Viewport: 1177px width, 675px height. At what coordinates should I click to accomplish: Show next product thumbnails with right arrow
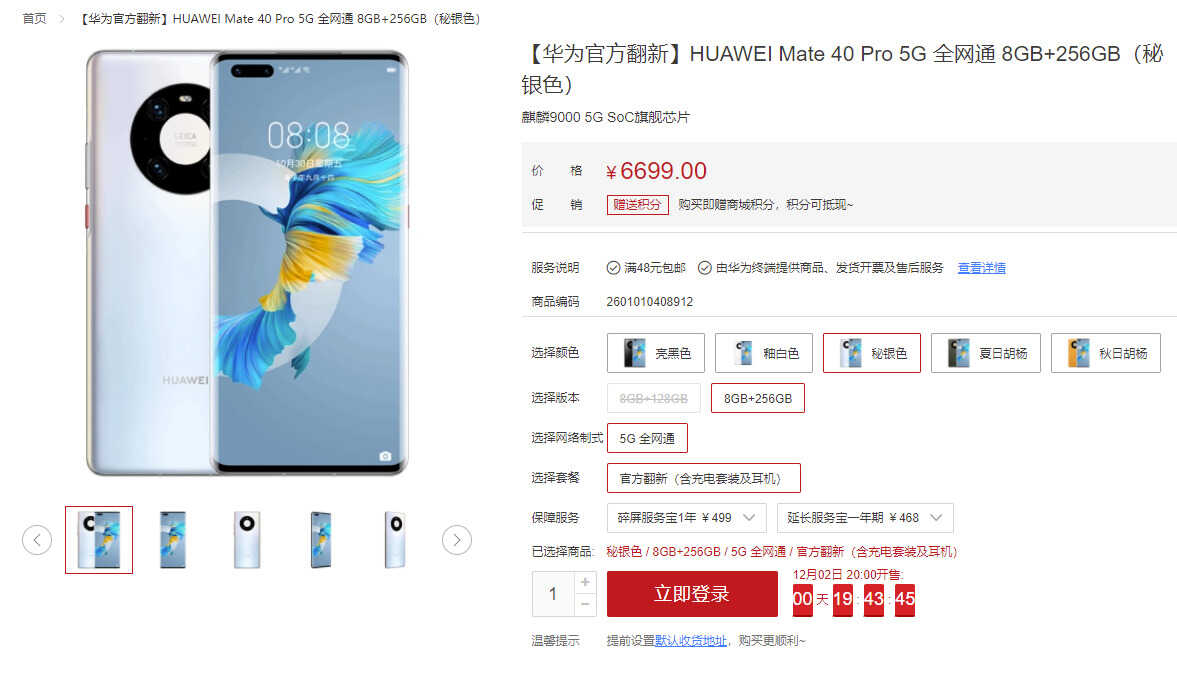[x=456, y=540]
